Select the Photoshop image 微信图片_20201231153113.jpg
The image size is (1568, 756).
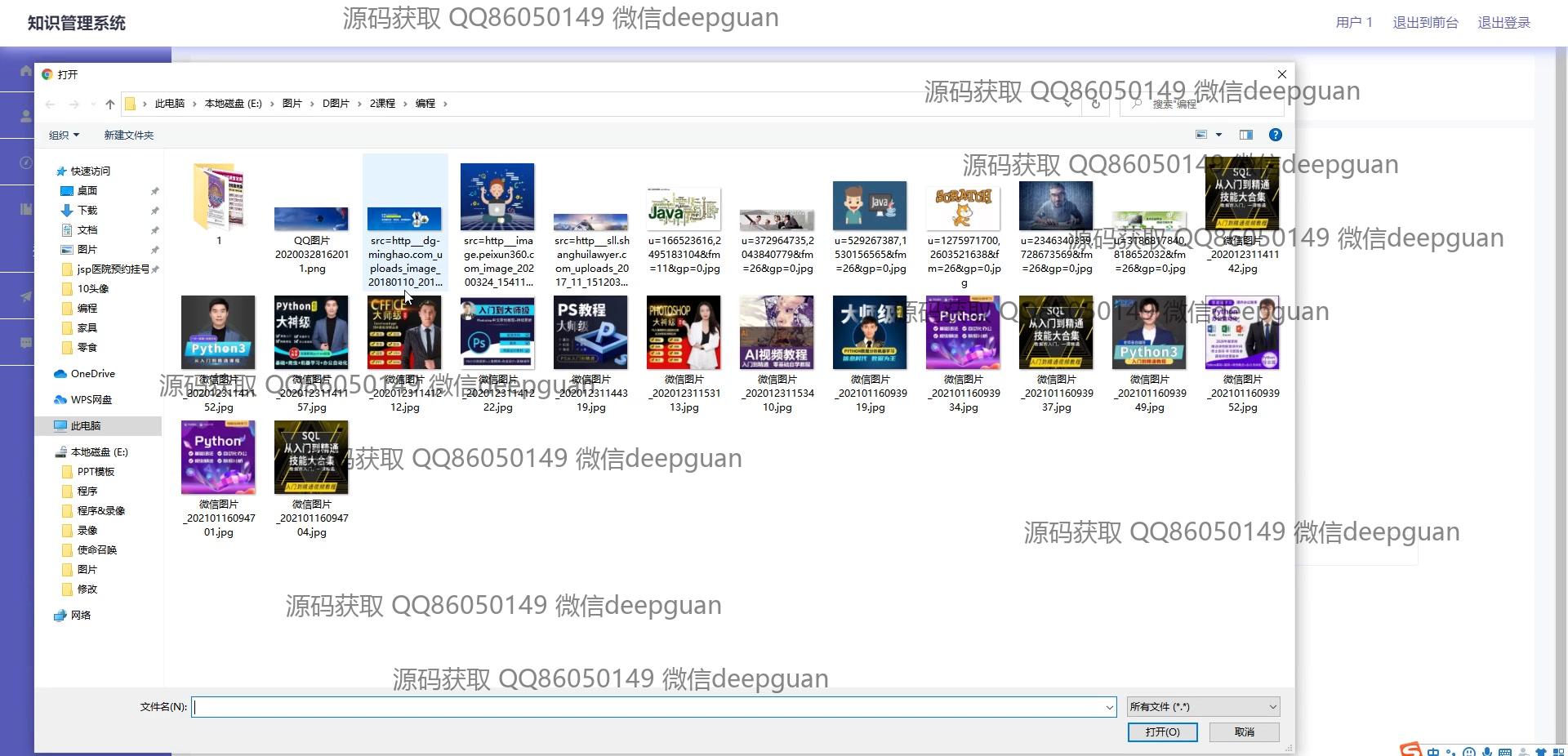click(x=684, y=354)
